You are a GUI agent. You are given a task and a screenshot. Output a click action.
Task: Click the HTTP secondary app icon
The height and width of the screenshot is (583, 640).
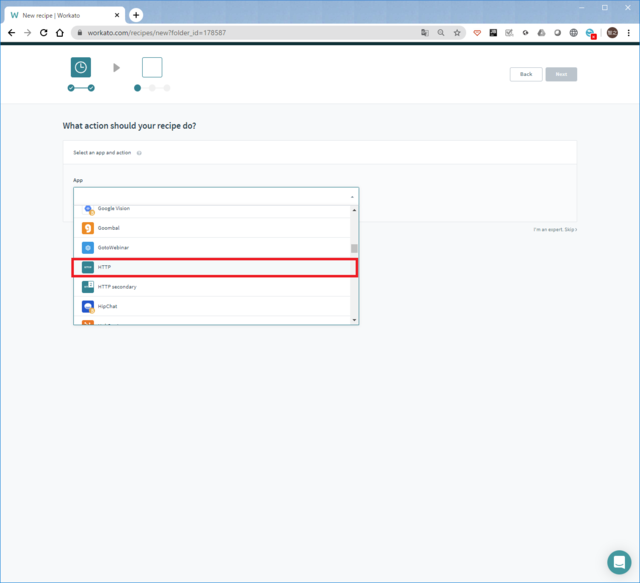[88, 287]
